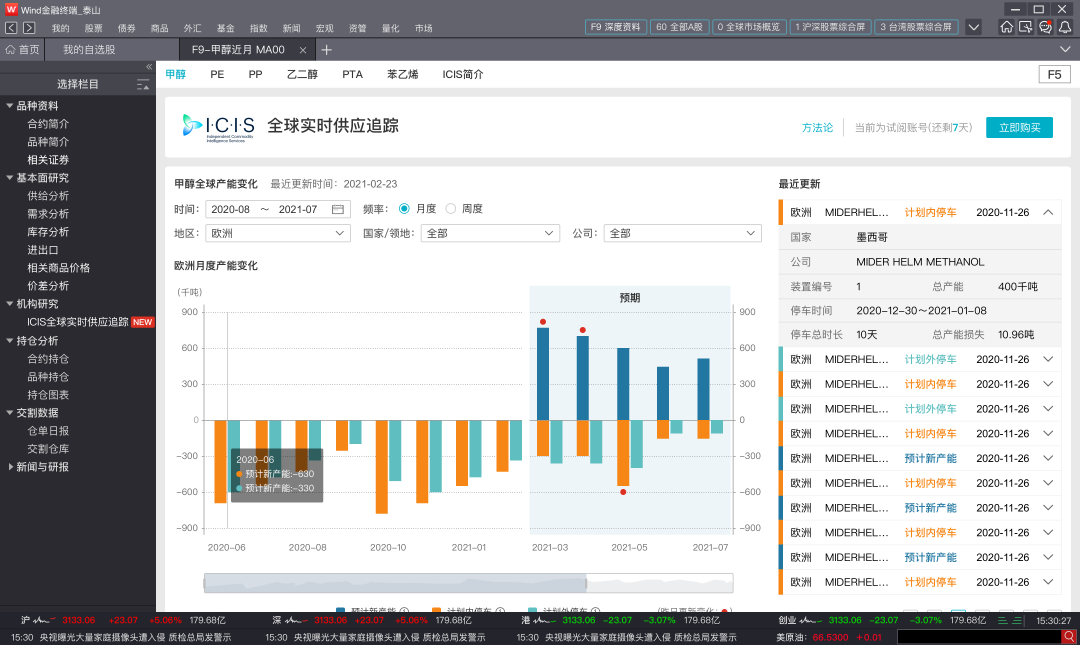This screenshot has height=645, width=1080.
Task: Click the red marker above the 2021-03 bar
Action: 543,322
